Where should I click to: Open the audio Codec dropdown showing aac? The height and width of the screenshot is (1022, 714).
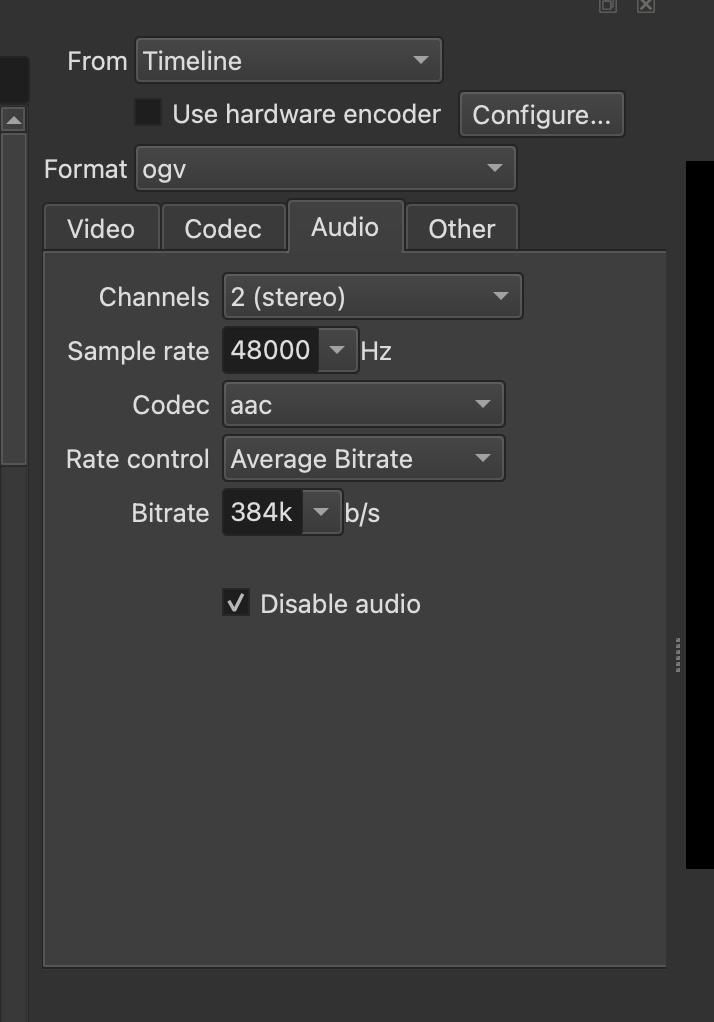click(363, 404)
